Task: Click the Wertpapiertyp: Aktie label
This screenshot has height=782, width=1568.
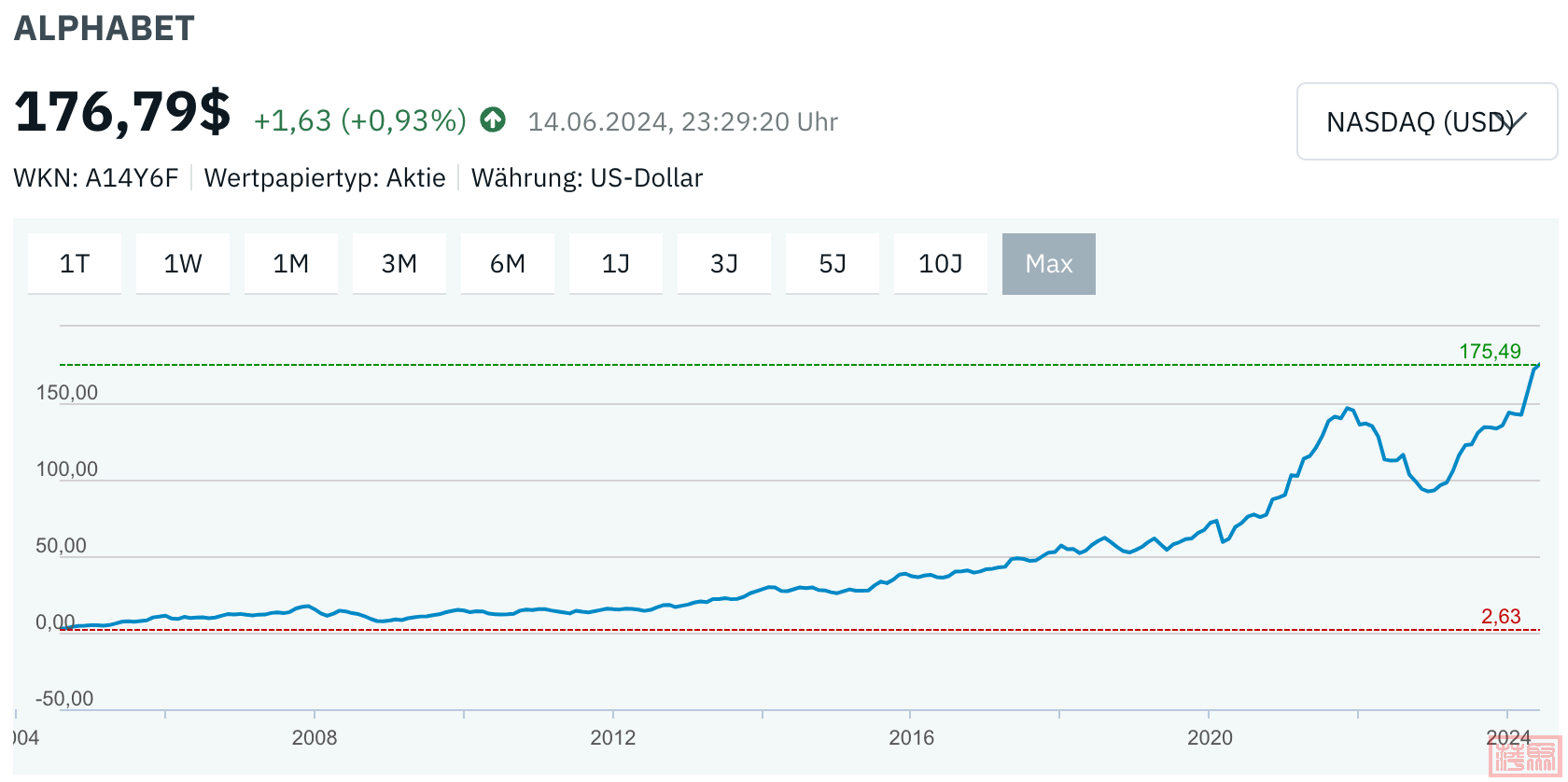Action: [325, 178]
